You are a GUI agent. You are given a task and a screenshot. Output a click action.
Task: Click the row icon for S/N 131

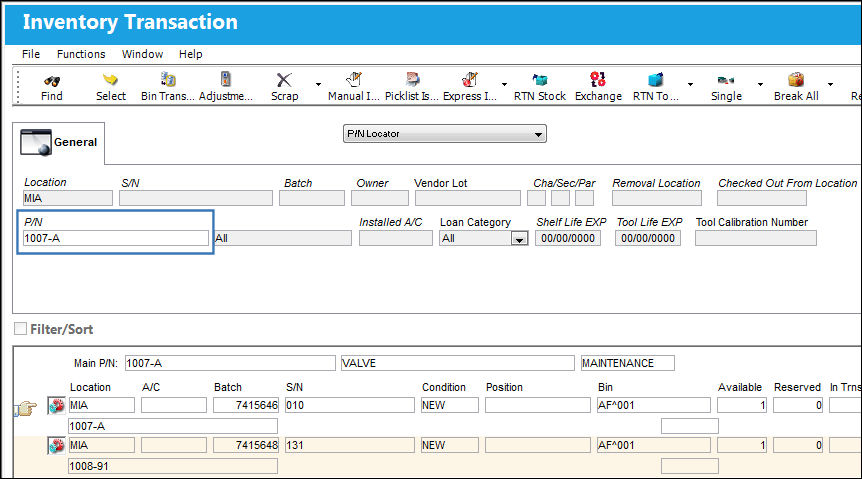pyautogui.click(x=56, y=445)
